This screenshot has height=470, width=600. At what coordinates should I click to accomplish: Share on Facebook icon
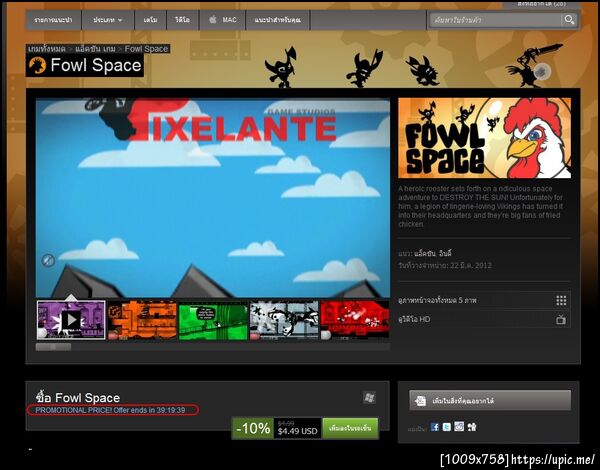pos(434,427)
